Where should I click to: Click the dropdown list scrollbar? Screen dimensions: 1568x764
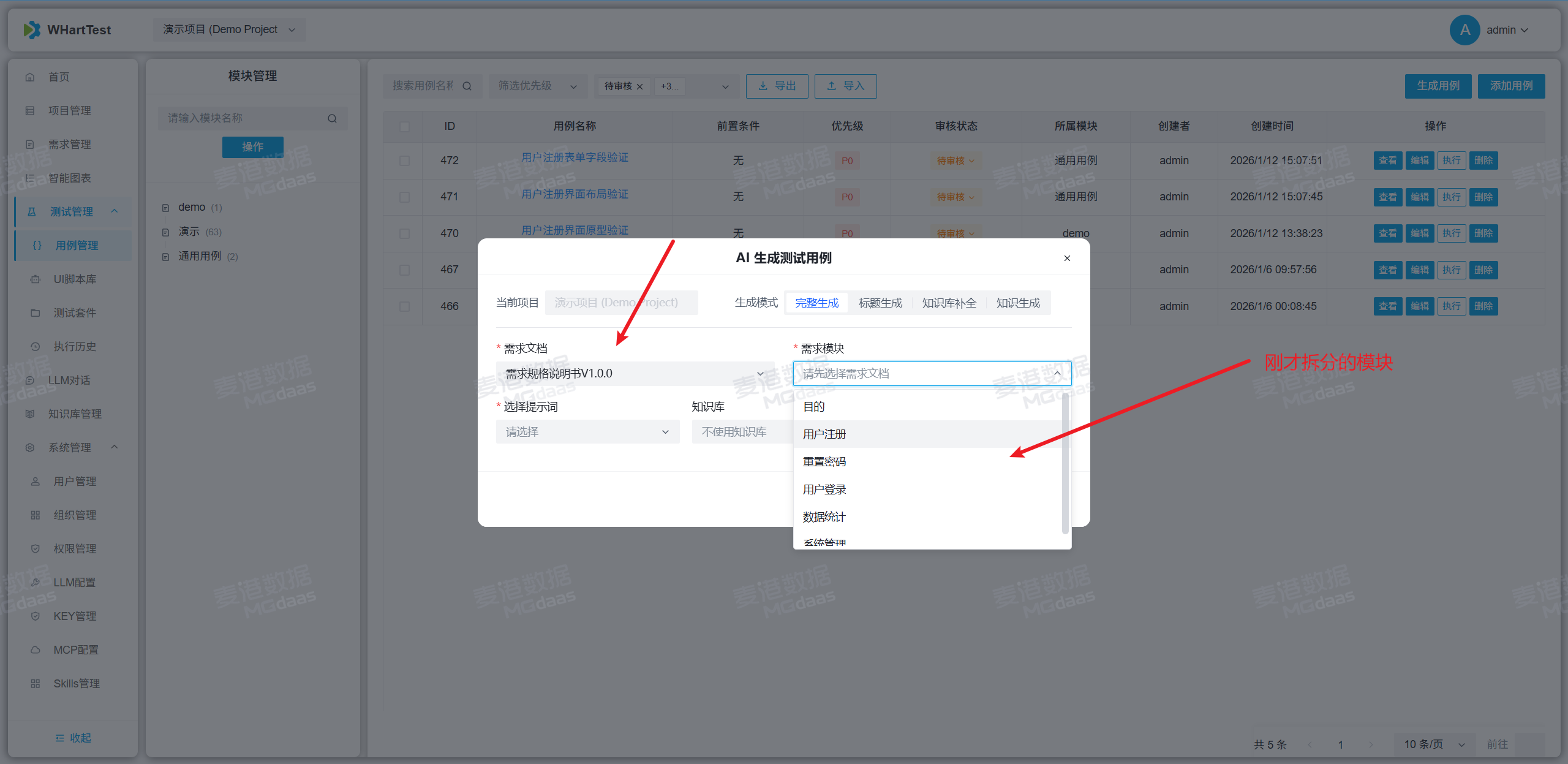(x=1065, y=463)
